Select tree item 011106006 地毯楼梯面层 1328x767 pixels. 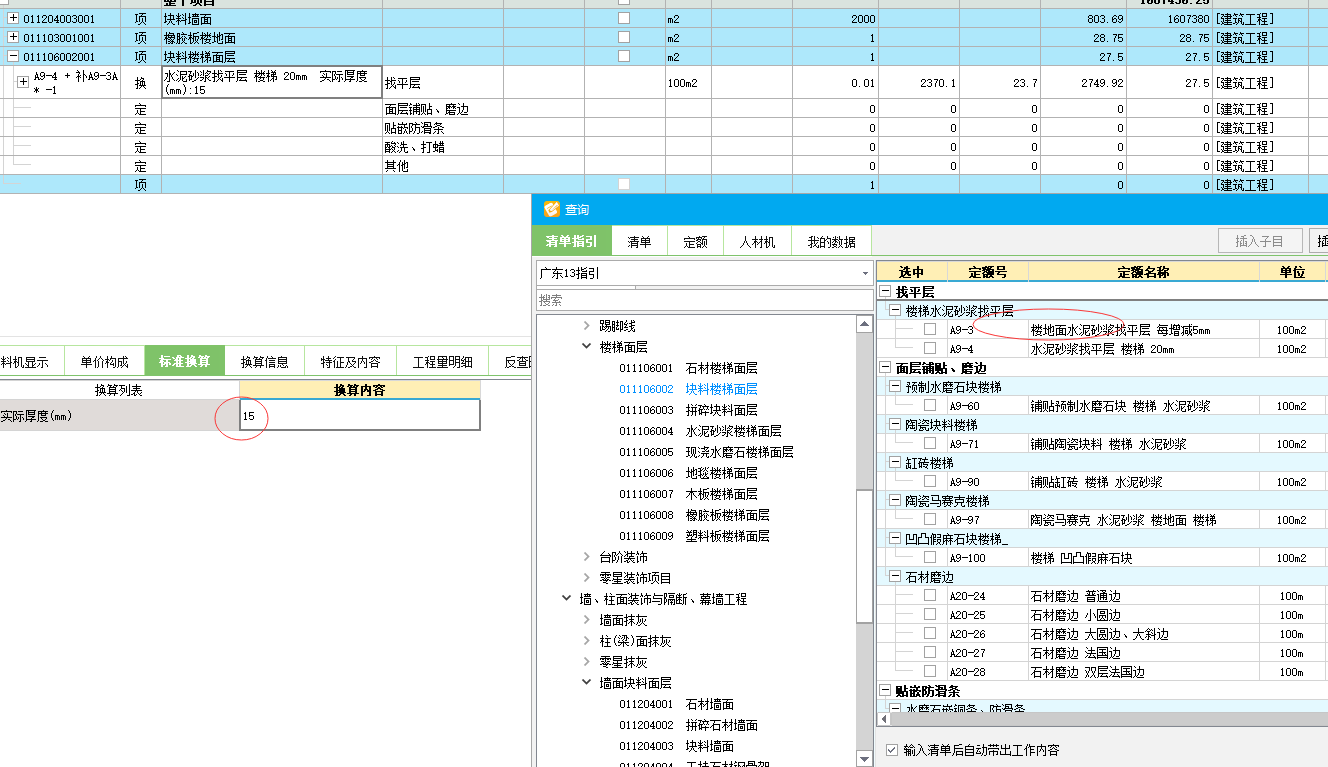click(688, 473)
